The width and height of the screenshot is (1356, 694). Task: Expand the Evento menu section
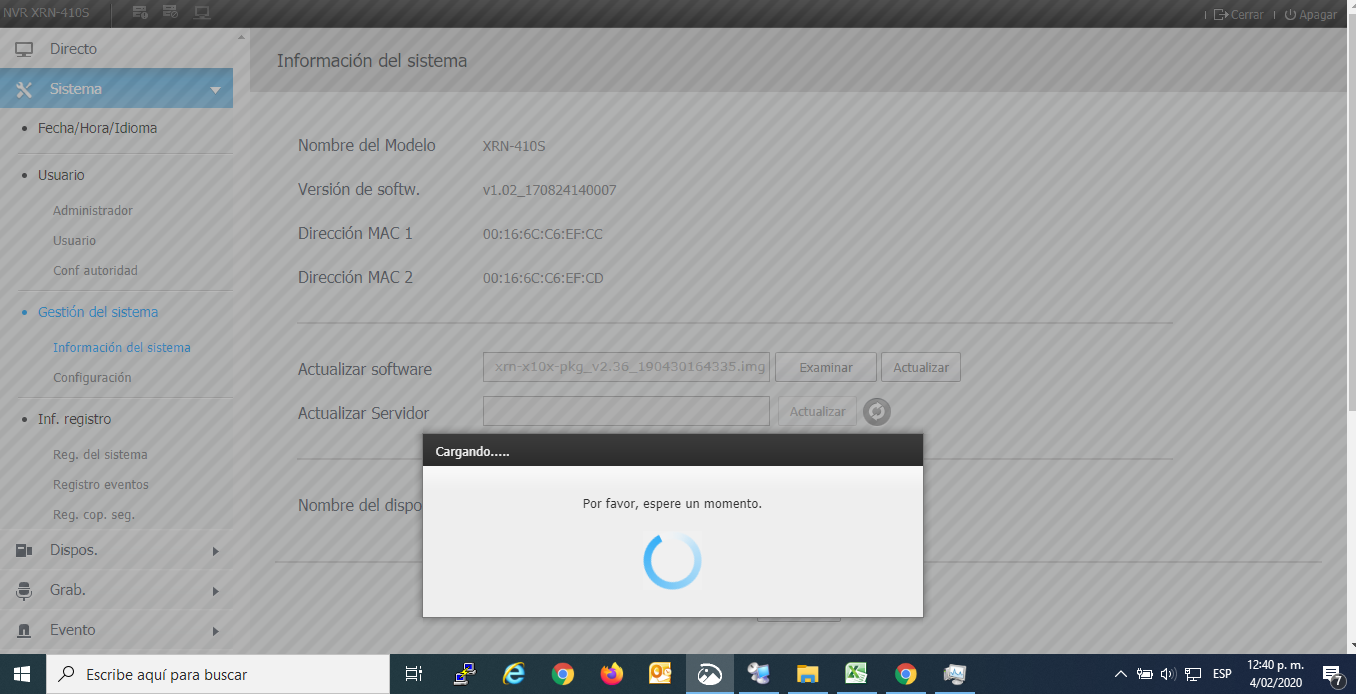(x=215, y=631)
